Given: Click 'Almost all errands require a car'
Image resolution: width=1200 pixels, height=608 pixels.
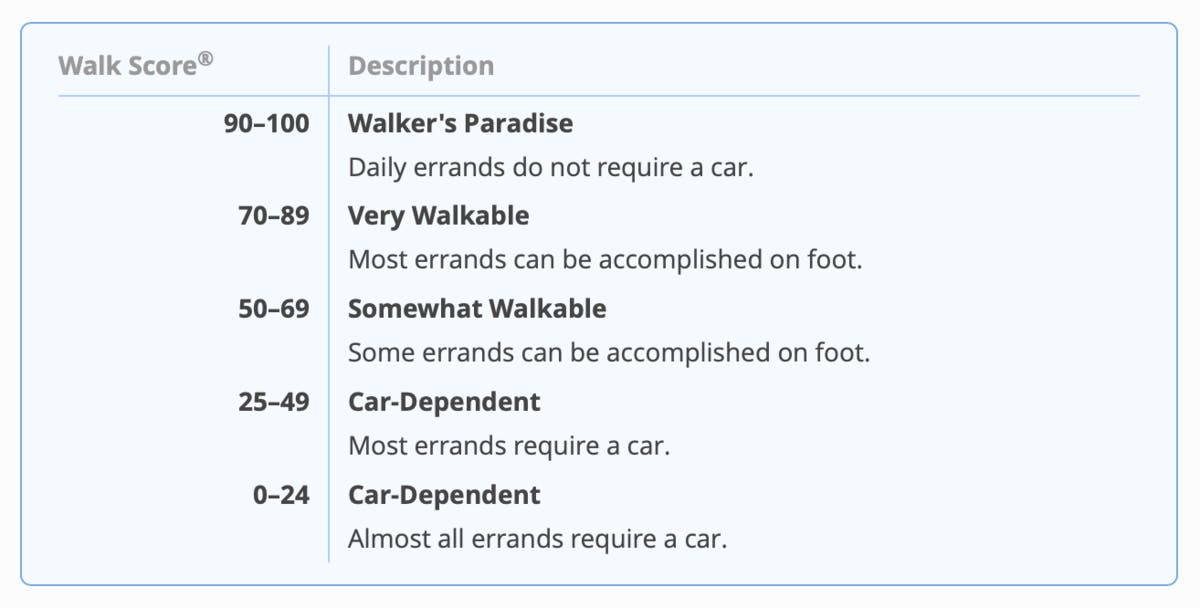Looking at the screenshot, I should coord(537,539).
